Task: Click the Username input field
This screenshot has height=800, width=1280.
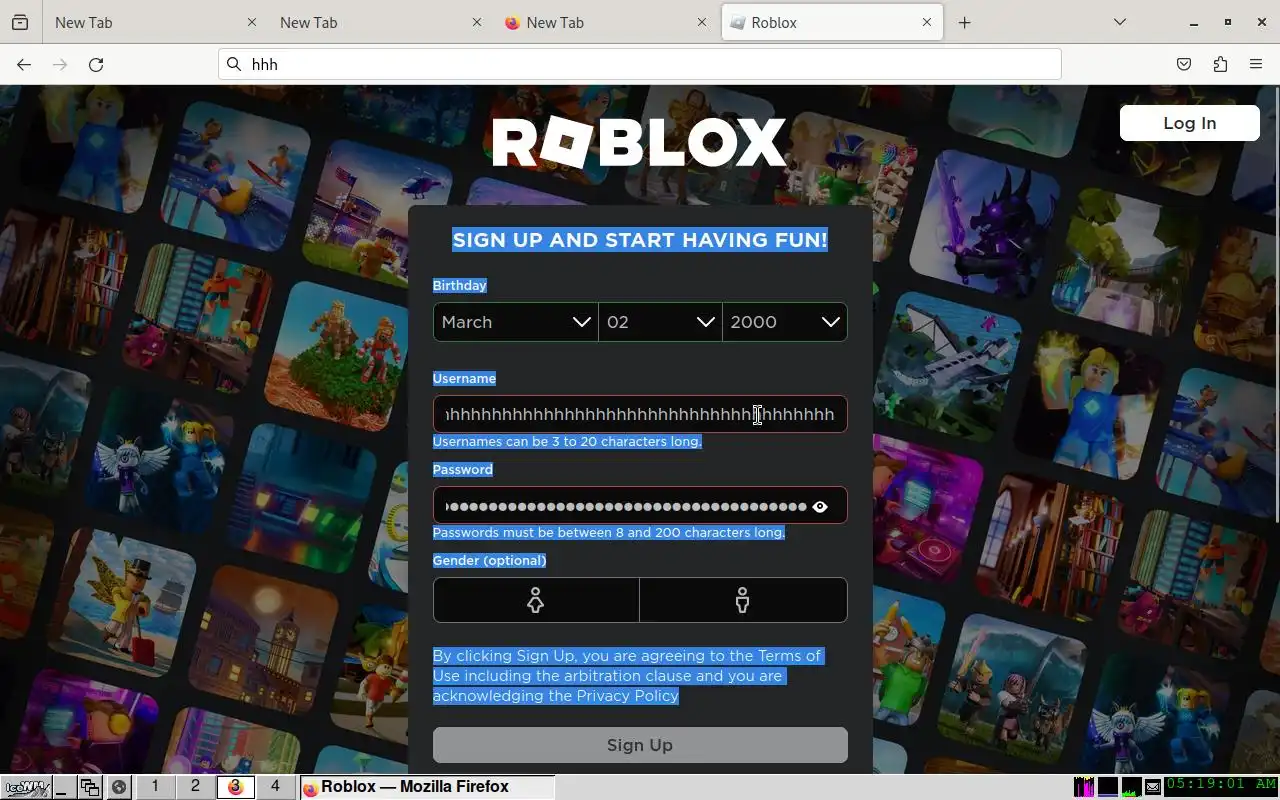Action: [x=640, y=414]
